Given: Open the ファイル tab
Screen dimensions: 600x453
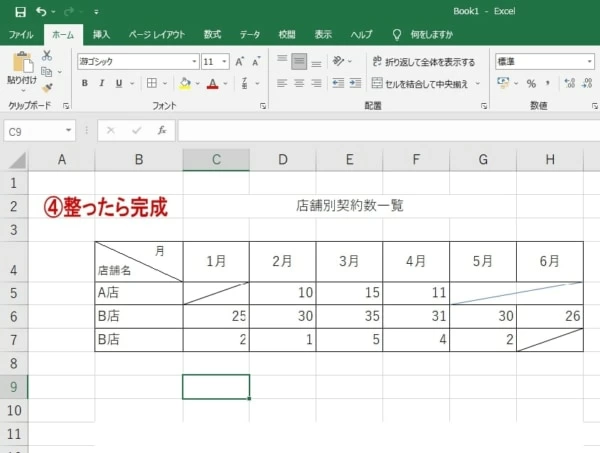Looking at the screenshot, I should [21, 35].
